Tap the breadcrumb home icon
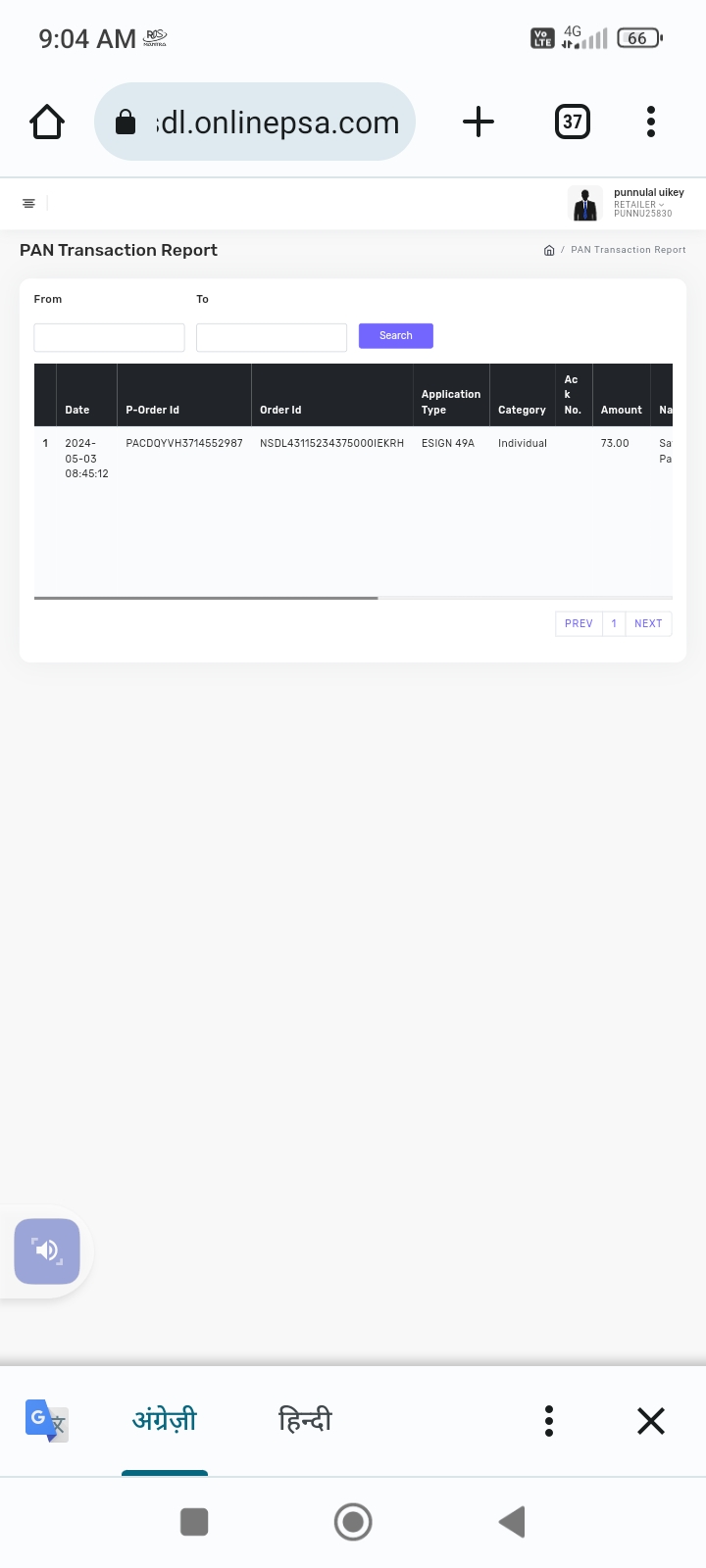 (x=549, y=250)
